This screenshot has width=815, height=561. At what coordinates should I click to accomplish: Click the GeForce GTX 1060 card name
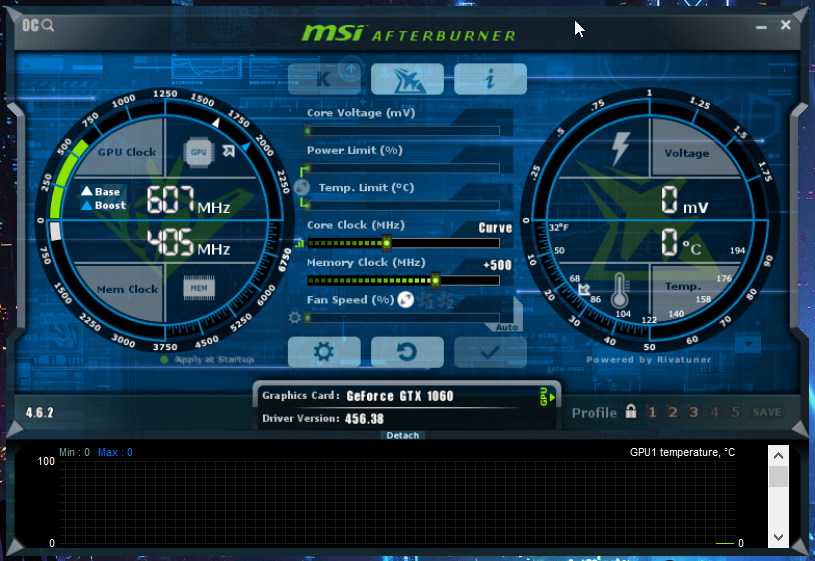400,396
